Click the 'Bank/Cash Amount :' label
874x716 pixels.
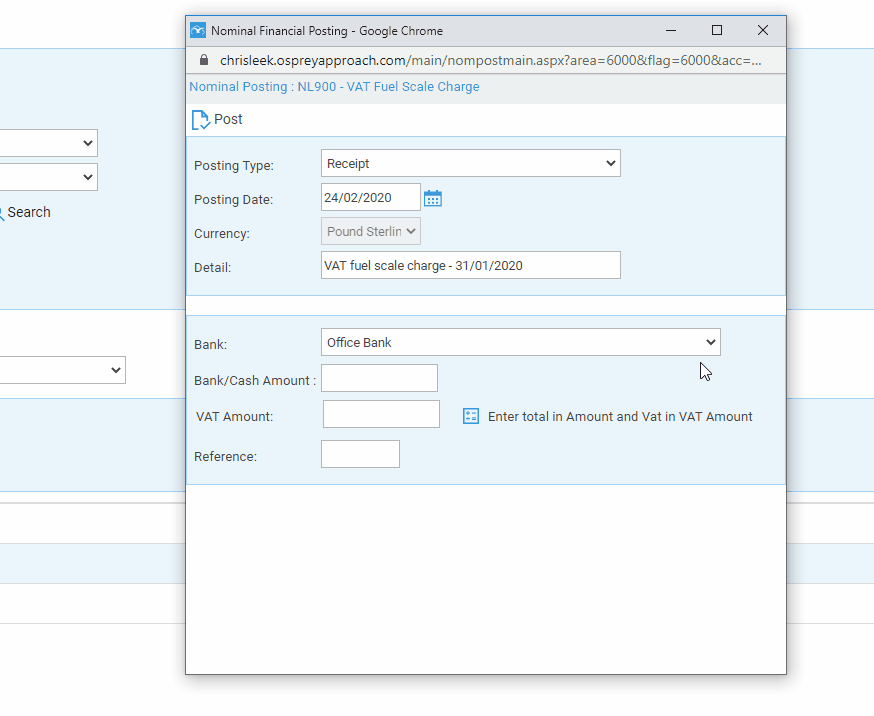point(255,381)
